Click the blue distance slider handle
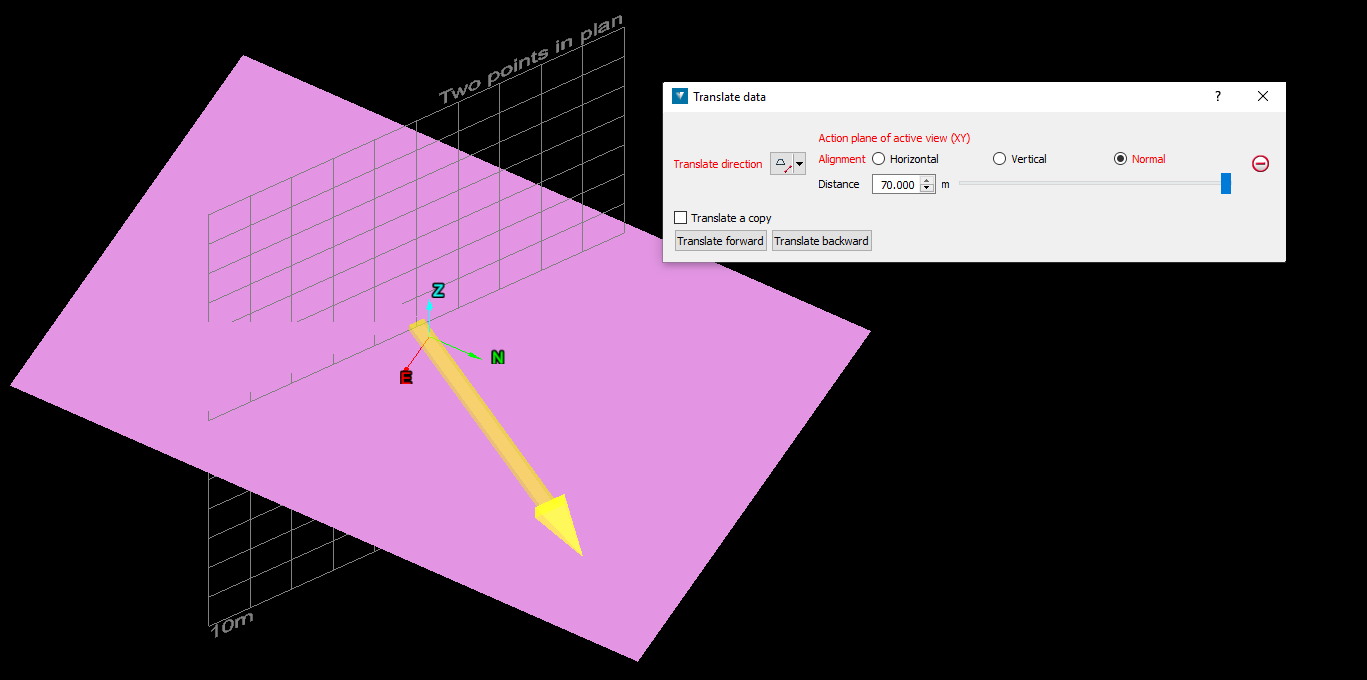 click(x=1226, y=183)
